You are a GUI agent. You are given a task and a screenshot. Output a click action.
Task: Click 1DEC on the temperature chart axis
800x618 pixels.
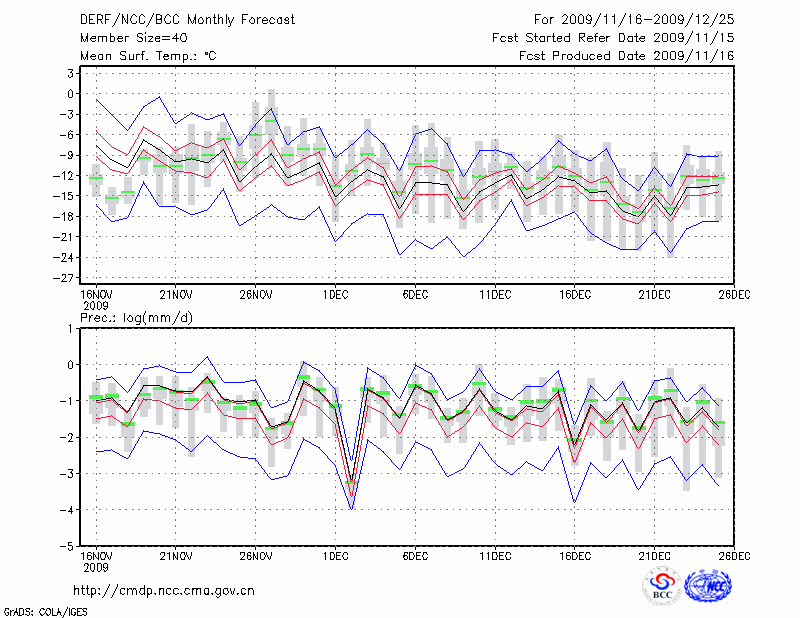[335, 294]
